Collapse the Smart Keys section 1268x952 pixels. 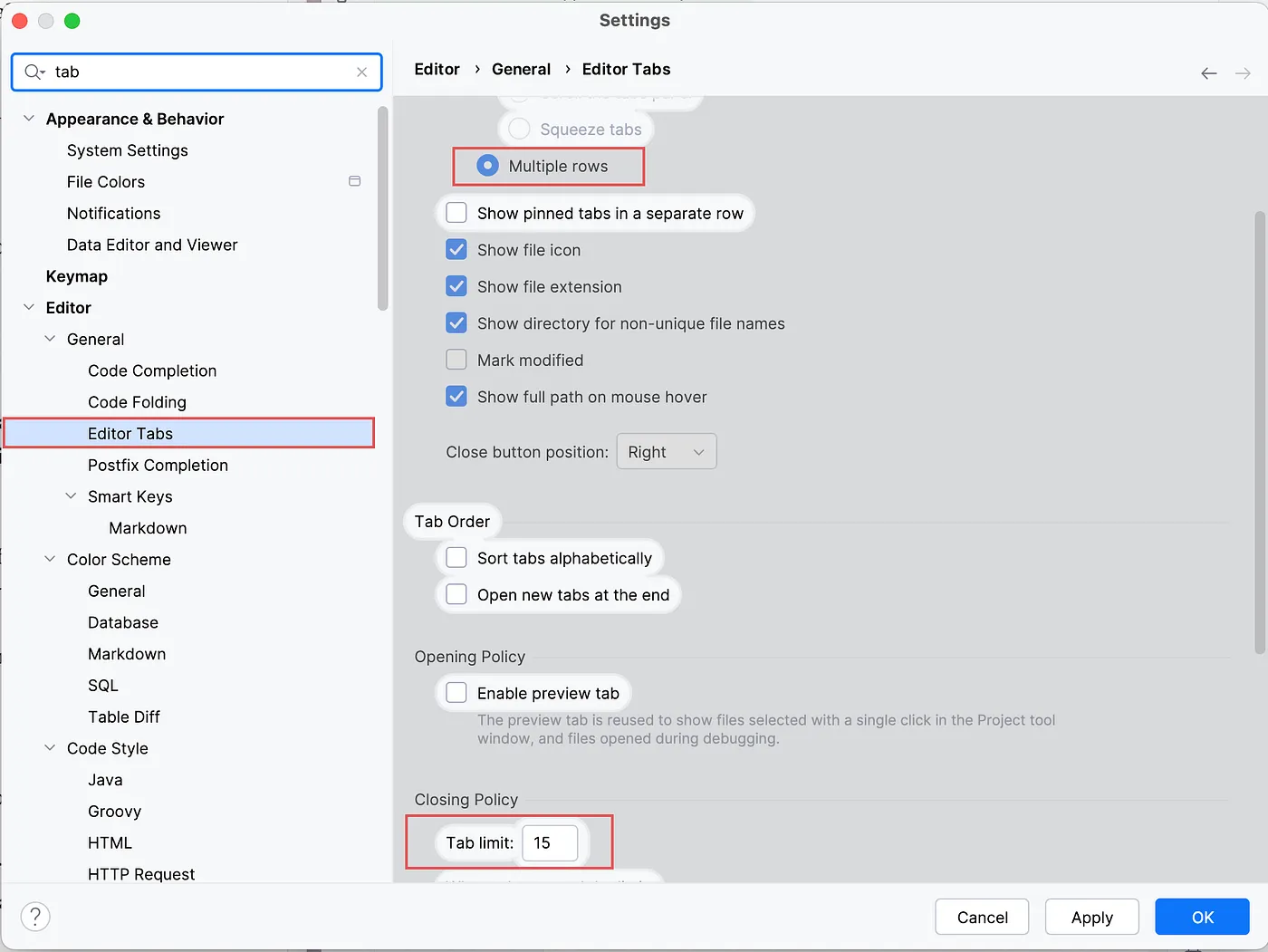click(x=72, y=496)
